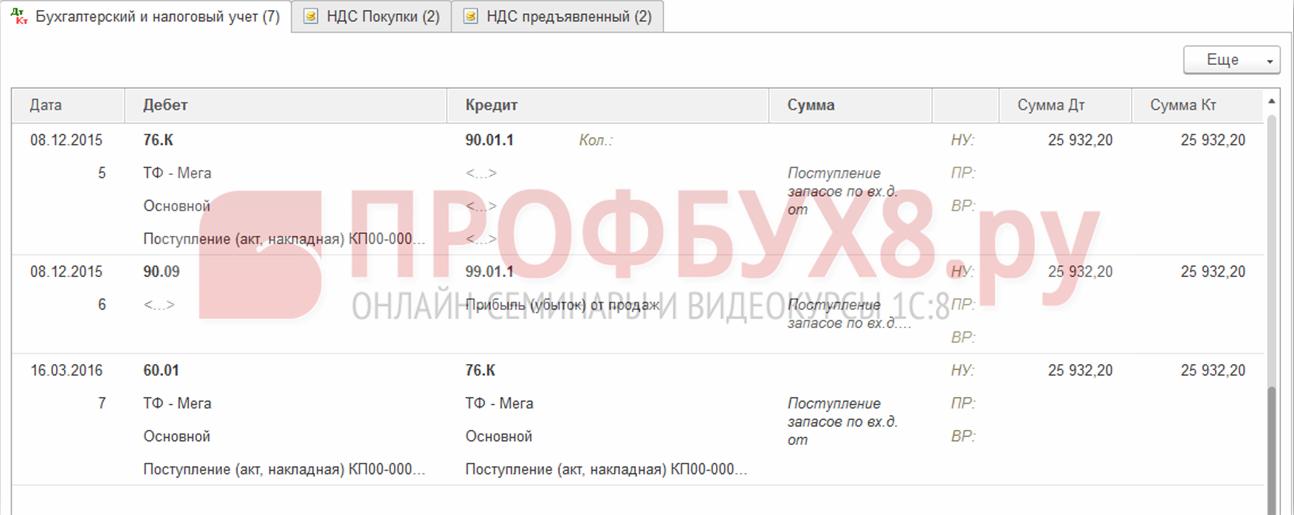
Task: Select credit account 99.01.1 in entry 6
Action: click(x=489, y=271)
